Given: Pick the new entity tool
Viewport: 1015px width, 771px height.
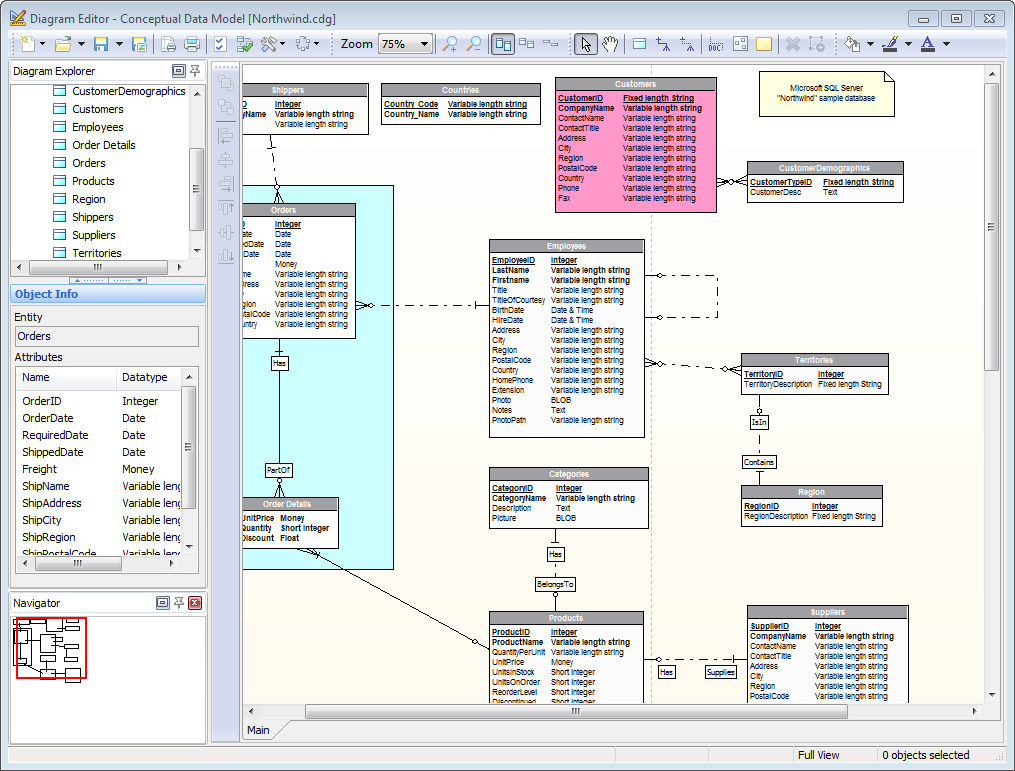Looking at the screenshot, I should point(639,44).
